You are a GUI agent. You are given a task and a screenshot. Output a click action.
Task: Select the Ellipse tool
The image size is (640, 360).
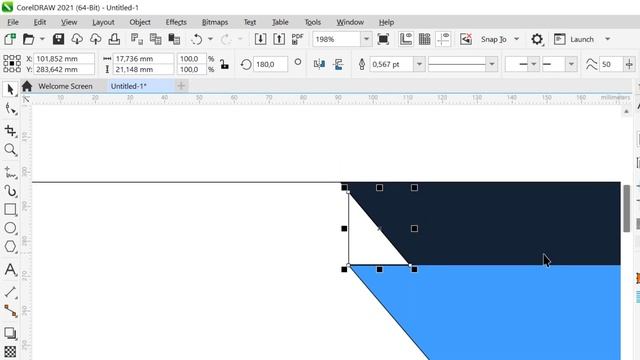tap(10, 228)
